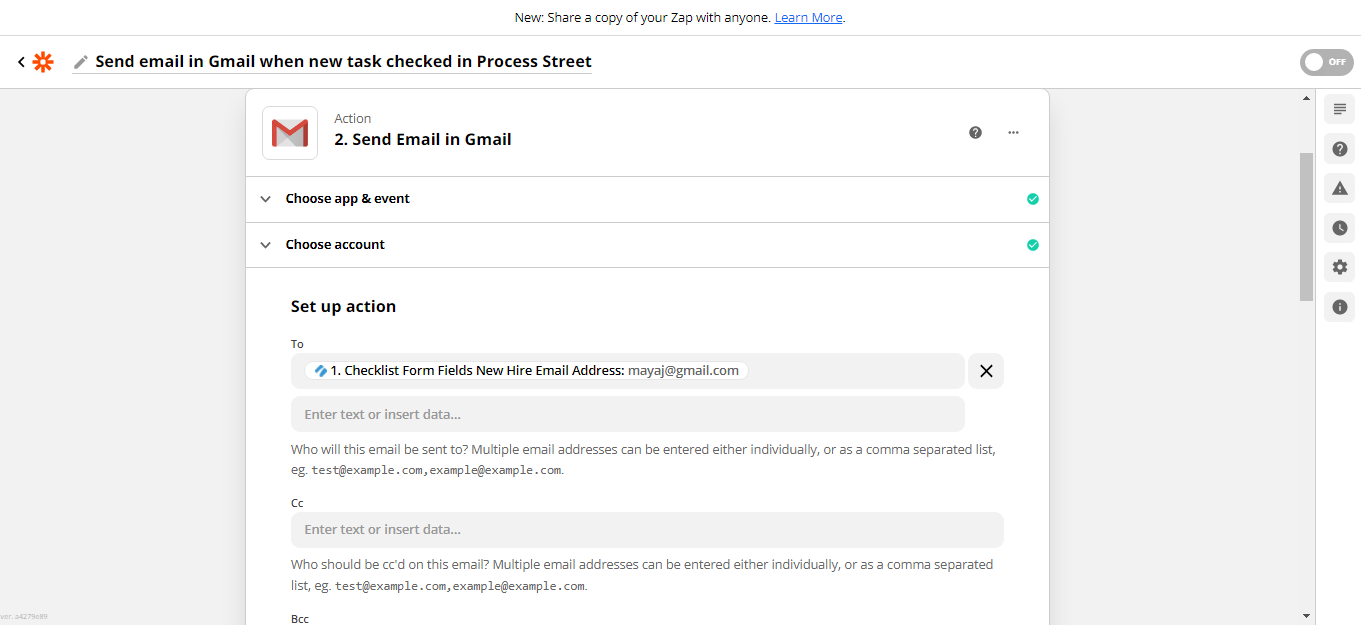Open Zap info icon in sidebar
The image size is (1361, 625).
pyautogui.click(x=1340, y=307)
